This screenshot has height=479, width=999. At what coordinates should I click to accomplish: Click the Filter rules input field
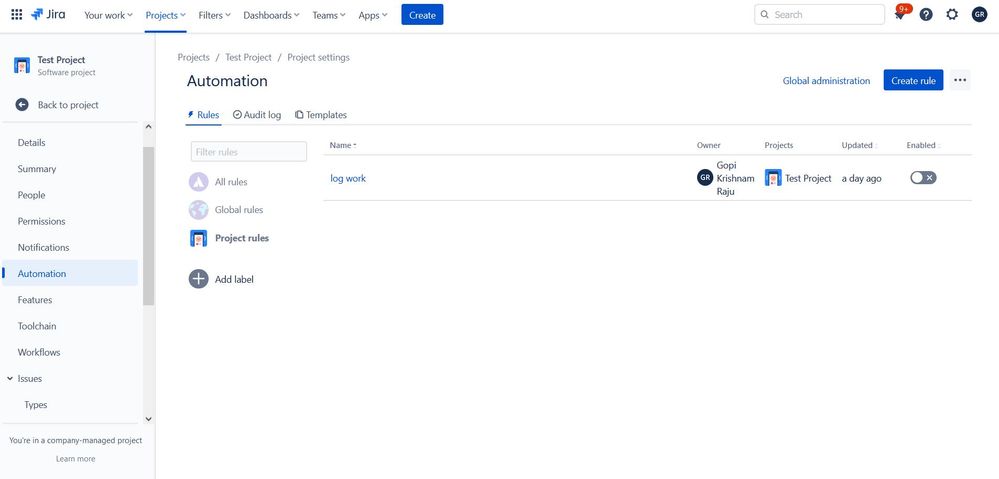coord(248,152)
